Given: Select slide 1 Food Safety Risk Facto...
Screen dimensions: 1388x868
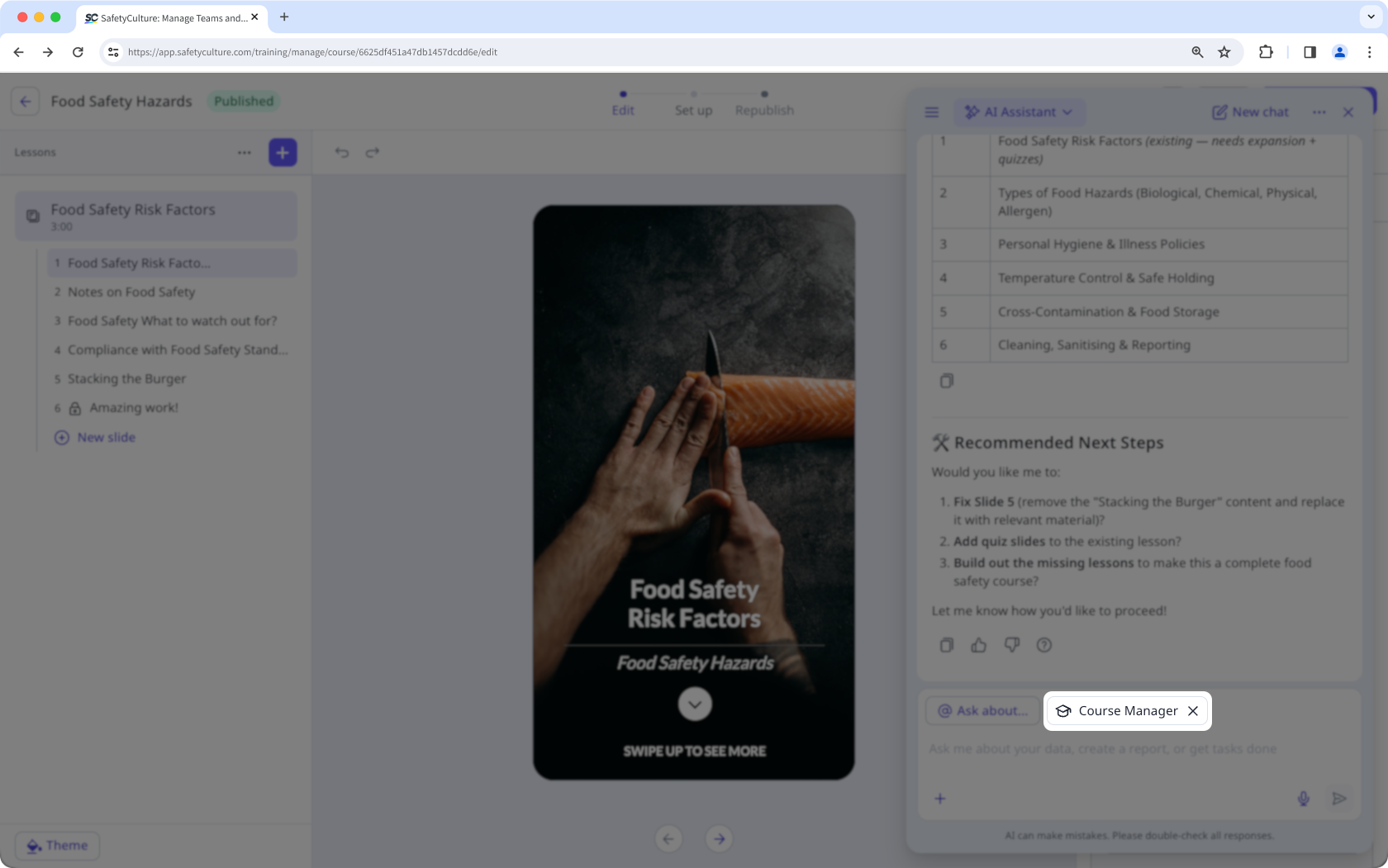Looking at the screenshot, I should tap(173, 263).
